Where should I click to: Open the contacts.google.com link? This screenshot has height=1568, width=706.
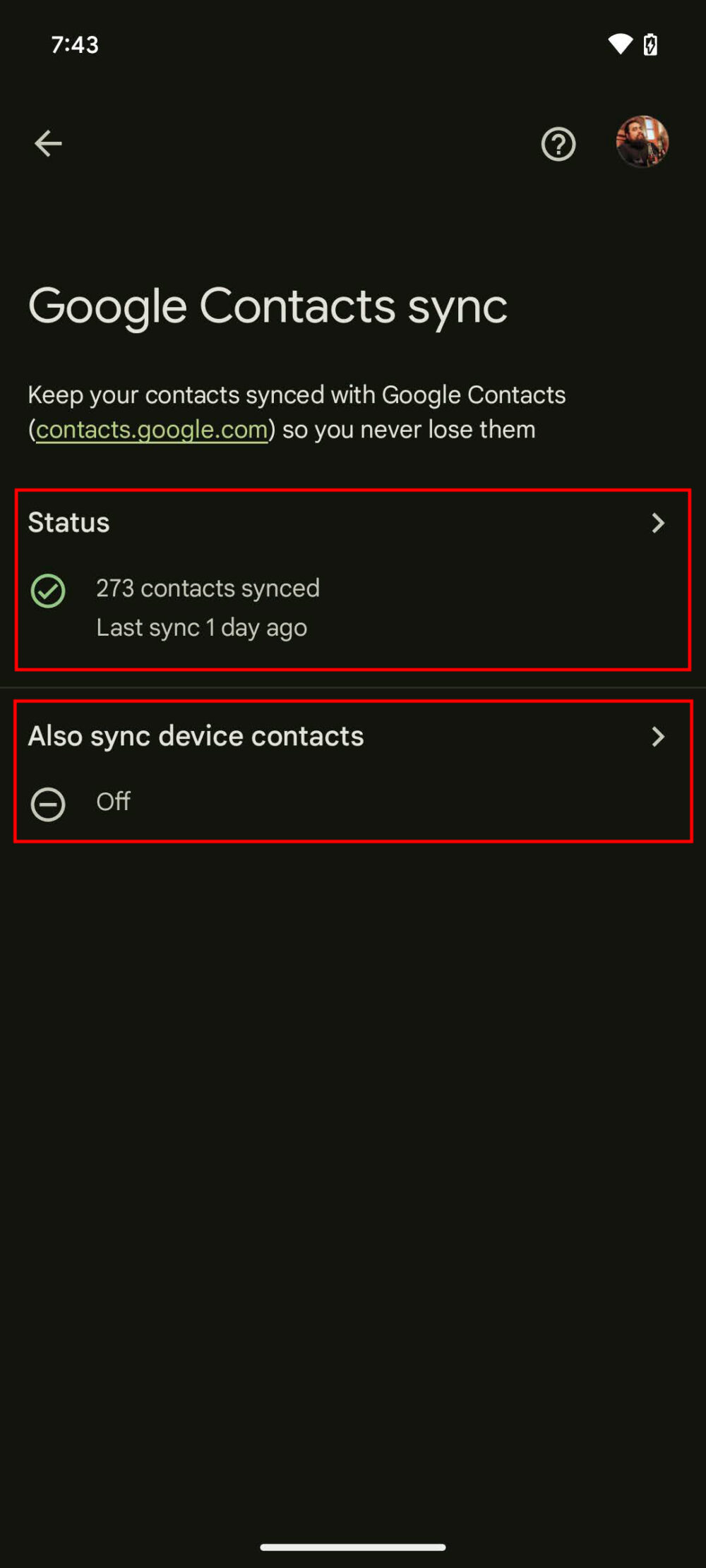pos(151,429)
